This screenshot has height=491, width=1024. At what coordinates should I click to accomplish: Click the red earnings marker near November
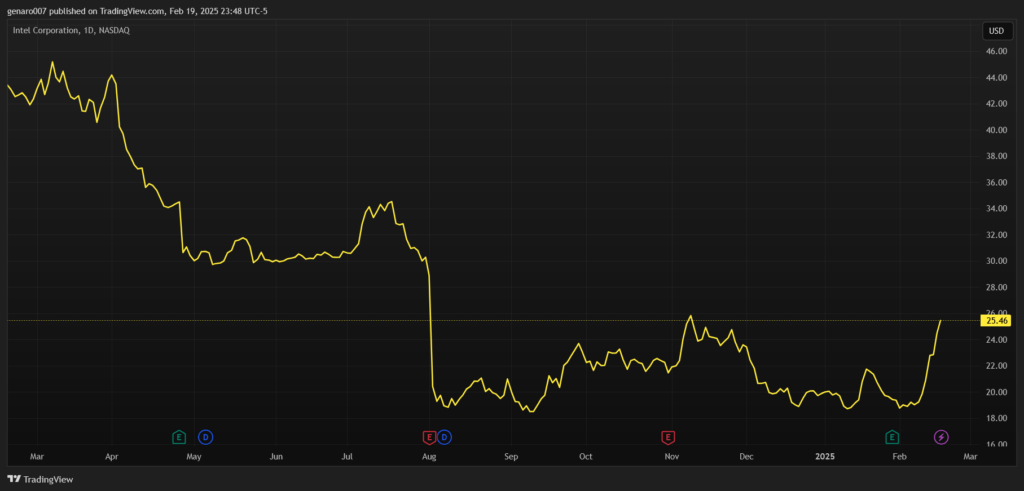(x=667, y=437)
